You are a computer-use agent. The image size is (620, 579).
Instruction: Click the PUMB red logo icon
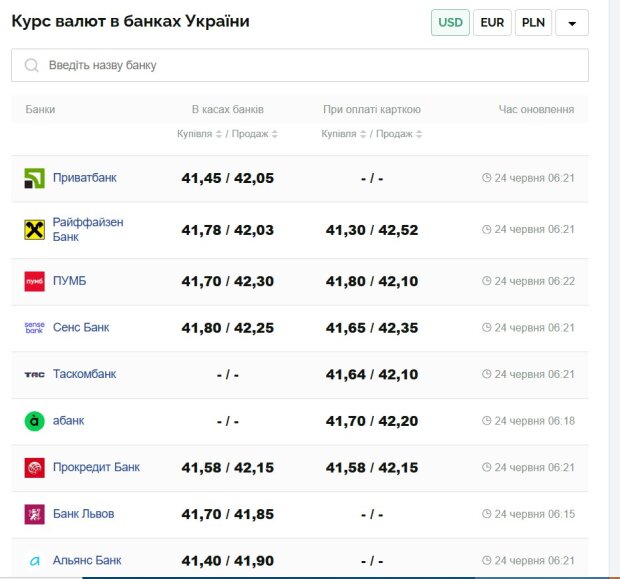click(34, 281)
